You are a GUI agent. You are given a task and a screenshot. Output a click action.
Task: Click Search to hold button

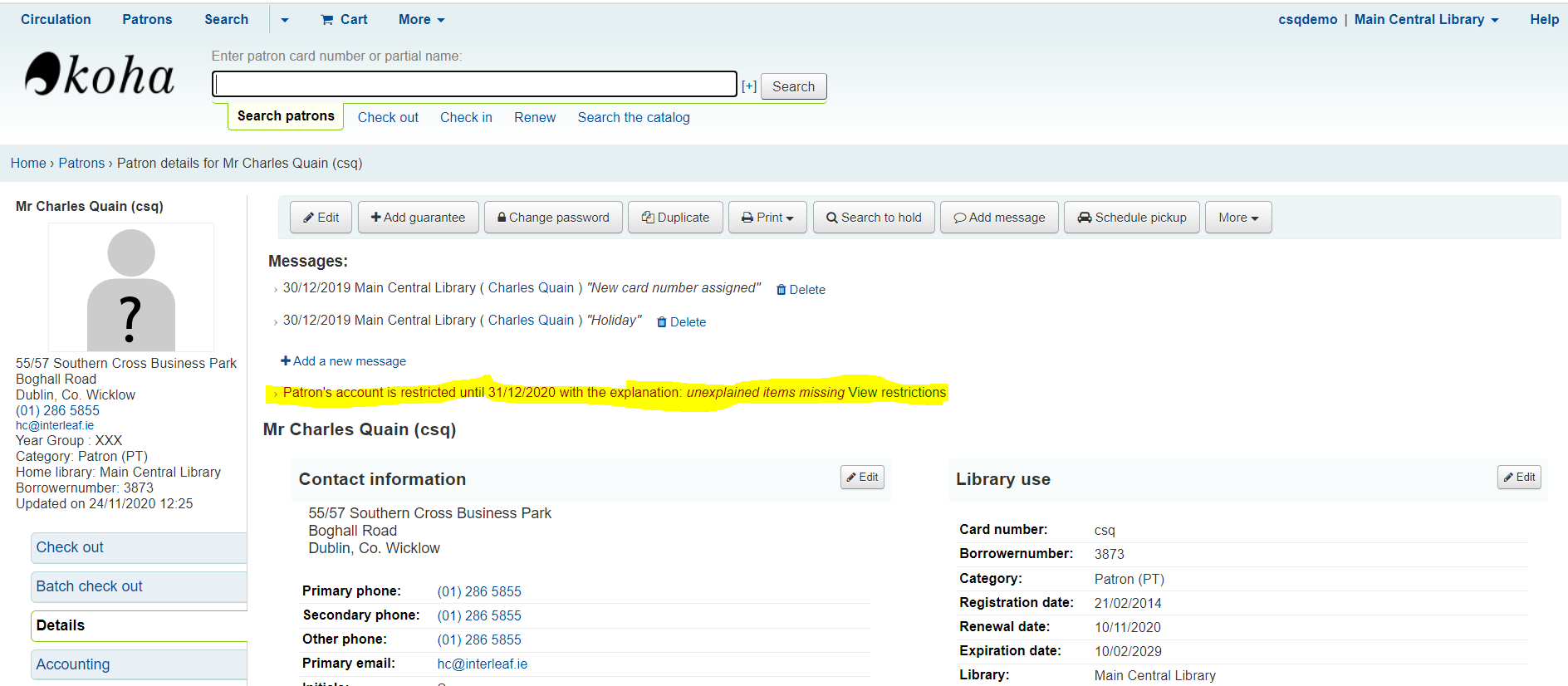click(x=874, y=218)
